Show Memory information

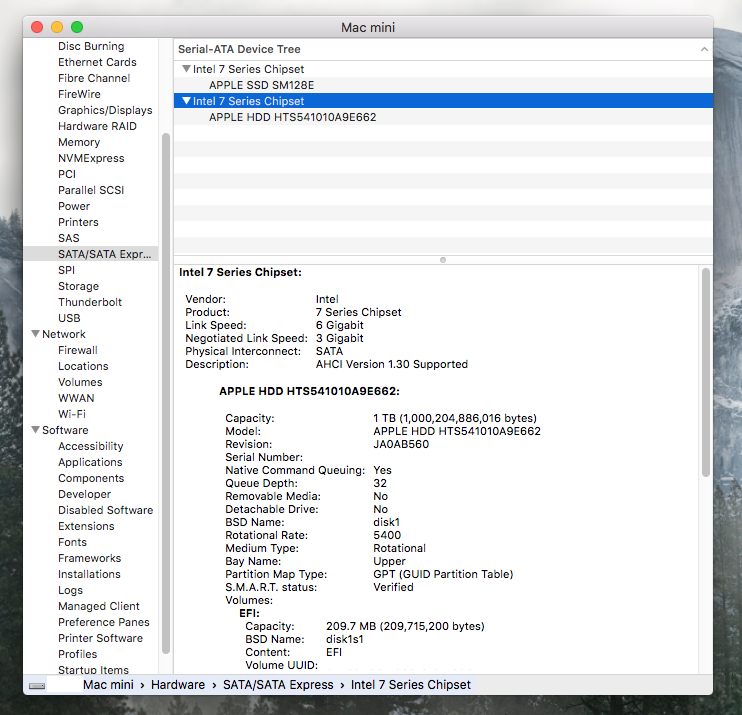pos(79,142)
